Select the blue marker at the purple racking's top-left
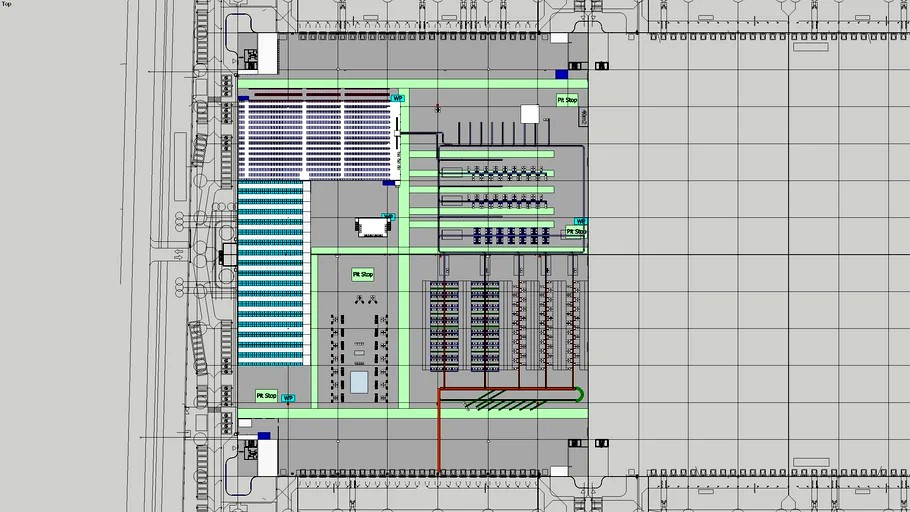Screen dimensions: 910x512 [x=243, y=98]
